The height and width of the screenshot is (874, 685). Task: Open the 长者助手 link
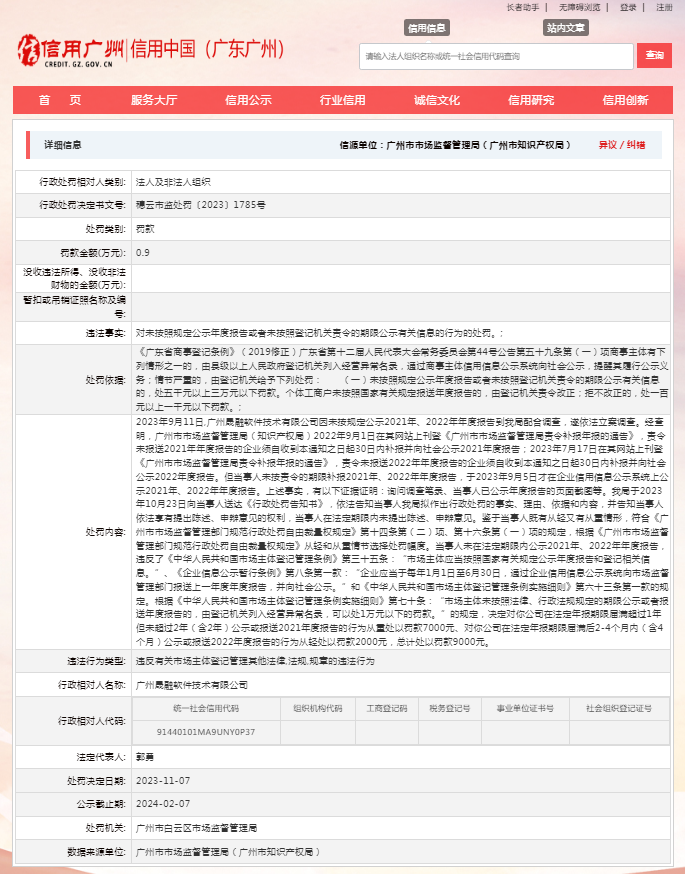click(x=522, y=7)
